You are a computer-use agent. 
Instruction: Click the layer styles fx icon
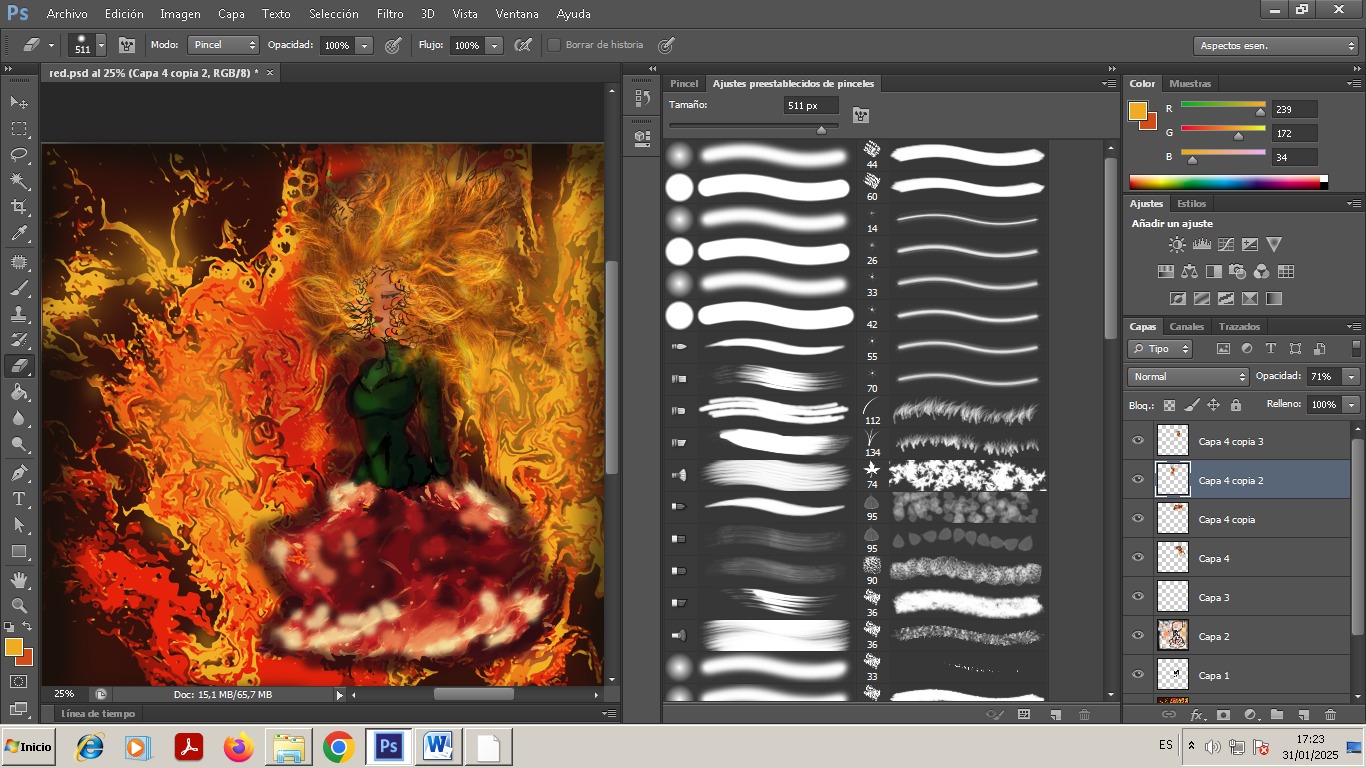1196,715
